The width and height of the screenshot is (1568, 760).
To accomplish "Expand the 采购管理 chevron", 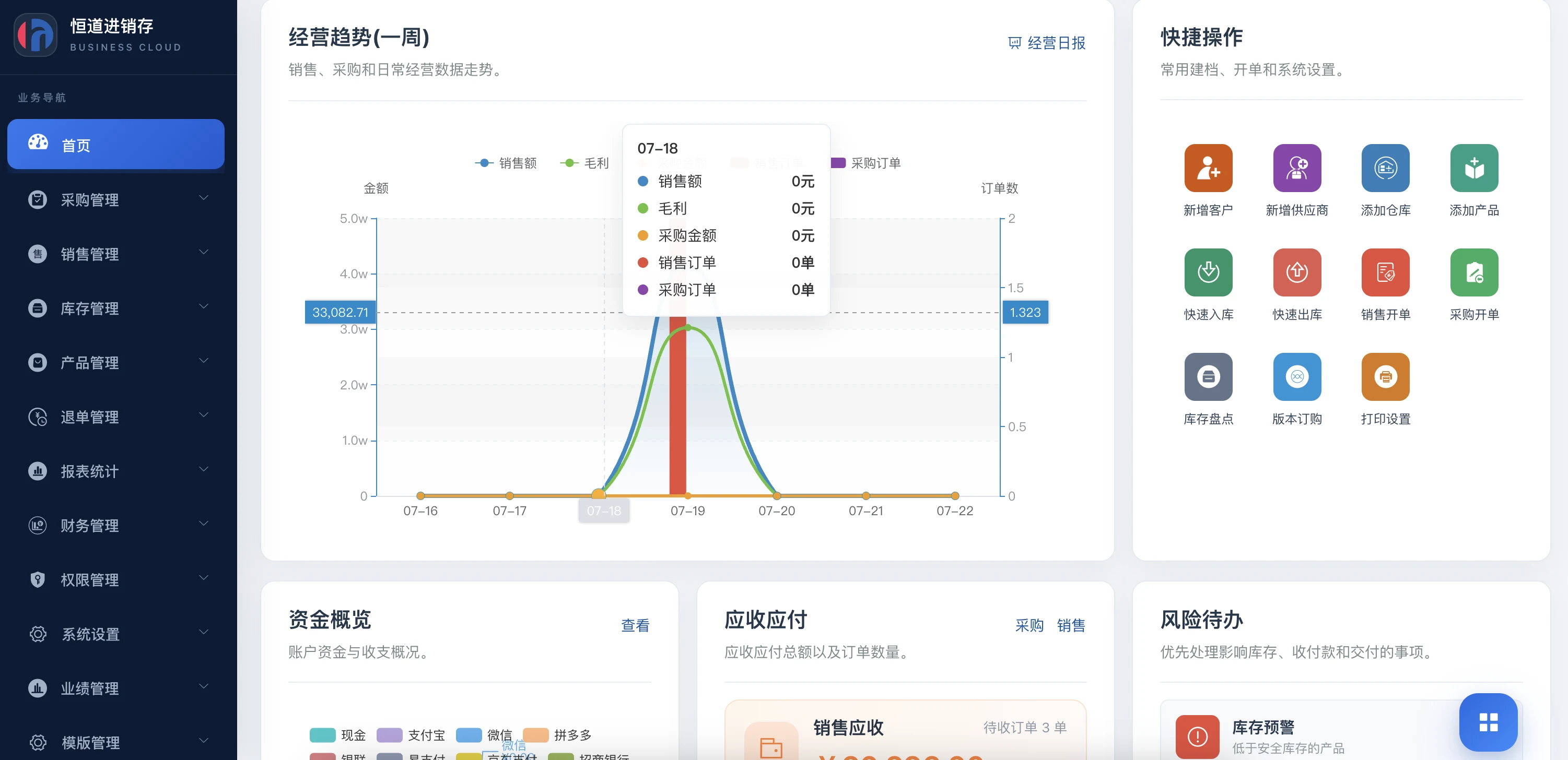I will [x=203, y=198].
